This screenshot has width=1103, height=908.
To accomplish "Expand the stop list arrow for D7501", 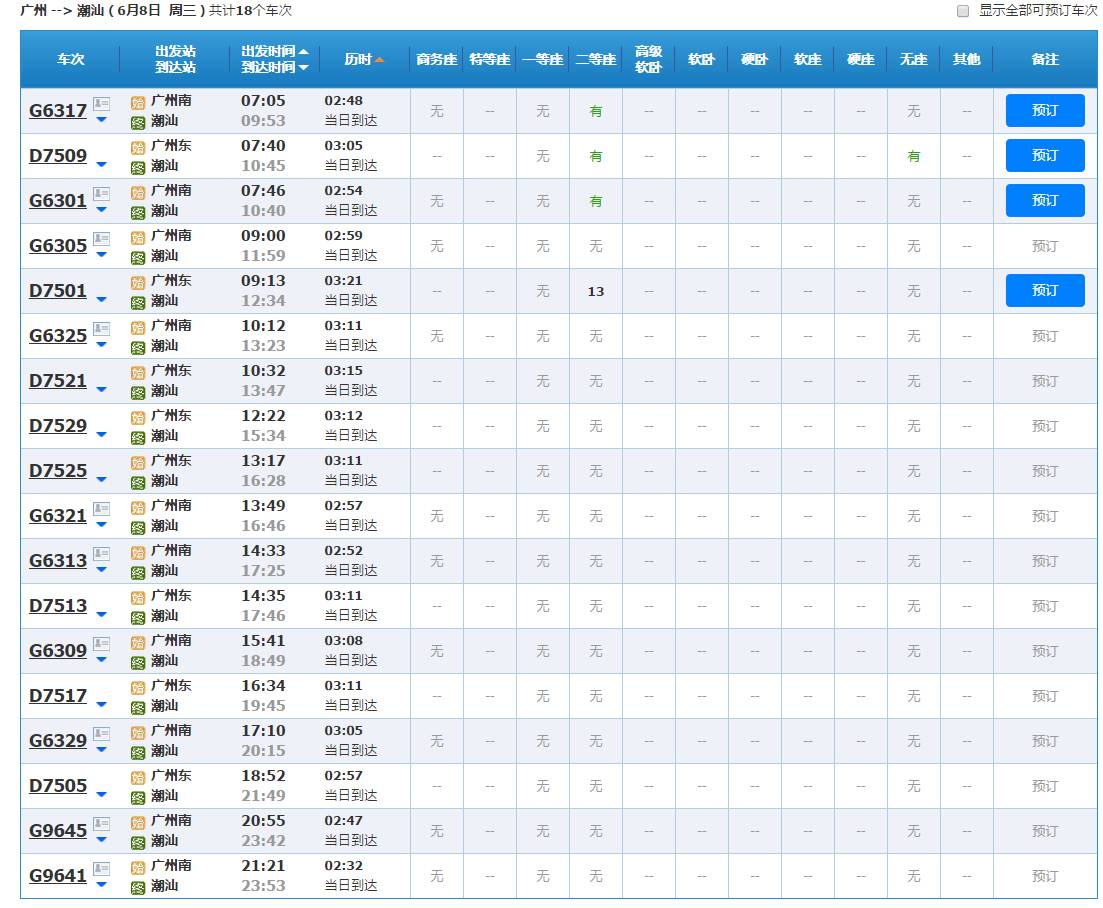I will click(101, 300).
